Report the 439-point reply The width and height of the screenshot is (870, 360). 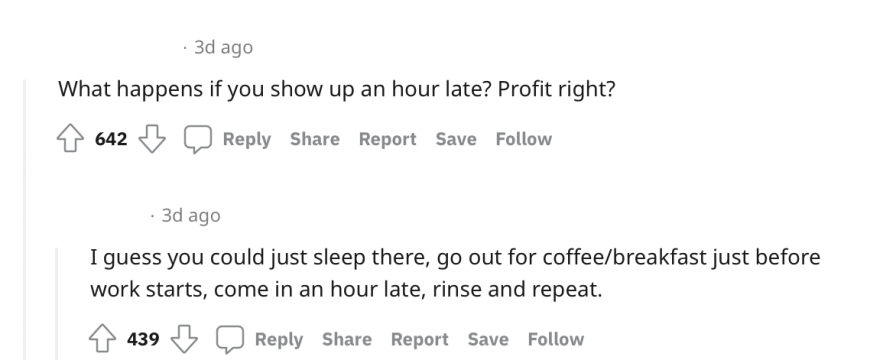tap(419, 339)
